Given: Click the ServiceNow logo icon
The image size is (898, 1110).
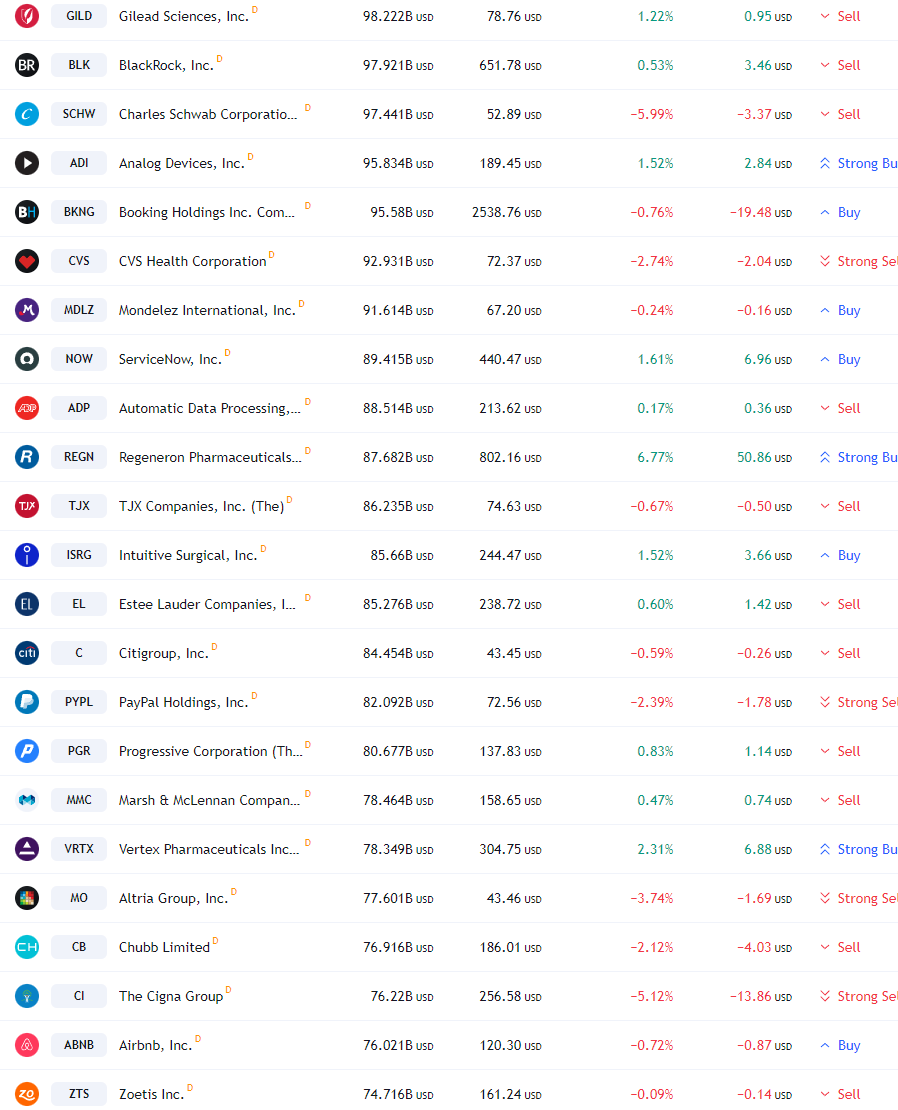Looking at the screenshot, I should click(27, 359).
